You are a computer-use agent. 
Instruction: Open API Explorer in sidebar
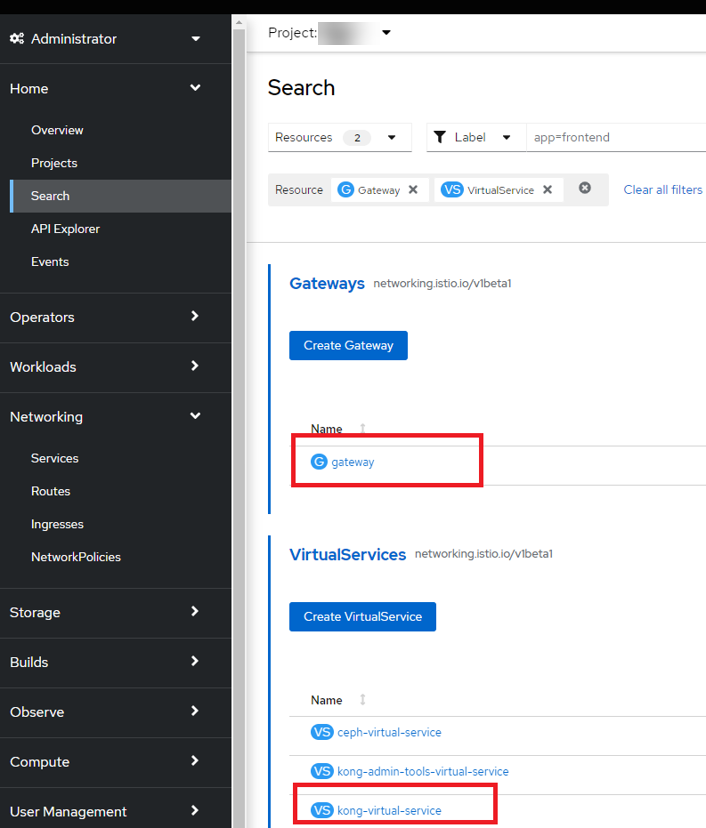coord(65,229)
